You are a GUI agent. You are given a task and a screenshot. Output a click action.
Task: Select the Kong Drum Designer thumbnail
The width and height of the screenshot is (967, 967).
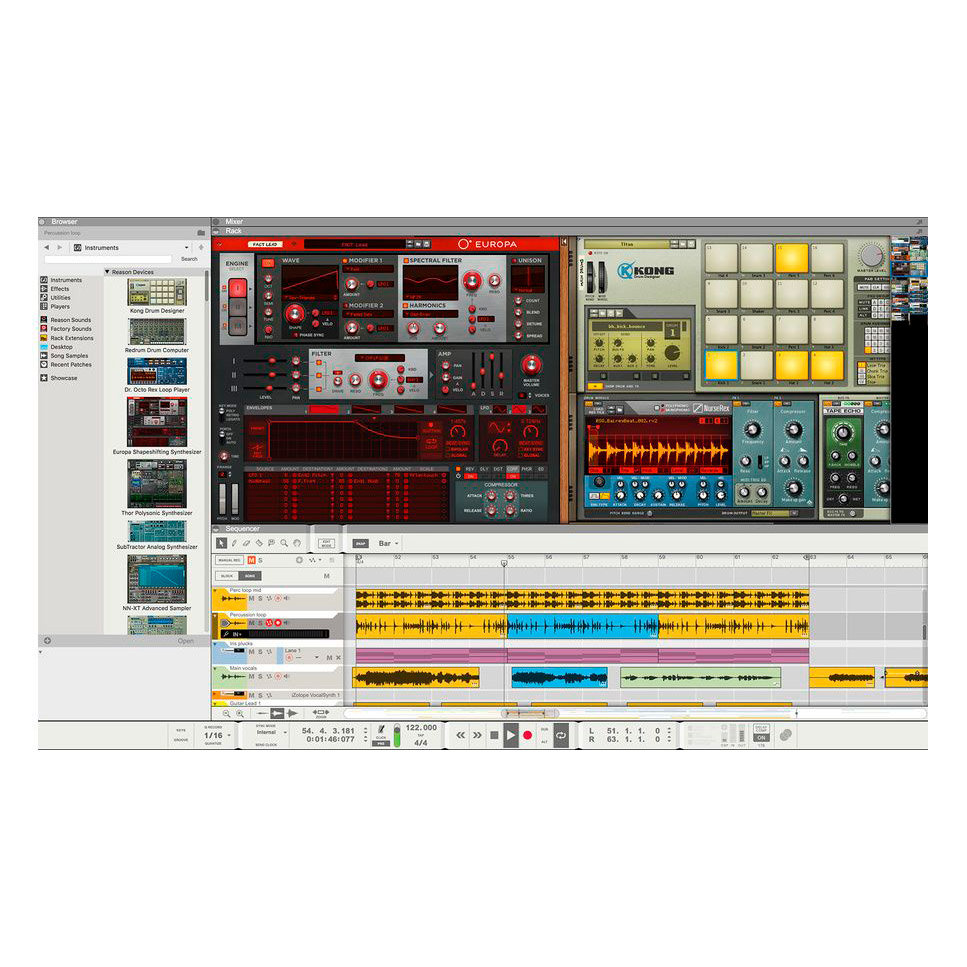(x=157, y=292)
